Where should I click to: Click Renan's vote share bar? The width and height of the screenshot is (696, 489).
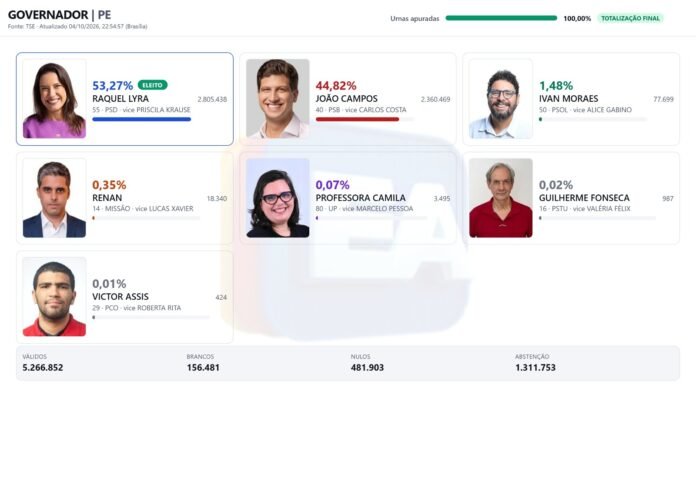click(146, 218)
